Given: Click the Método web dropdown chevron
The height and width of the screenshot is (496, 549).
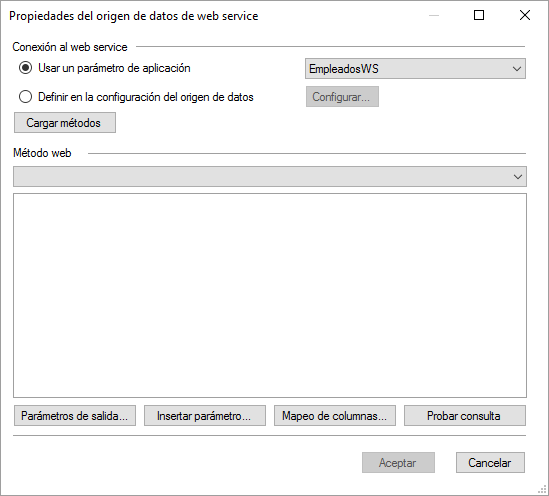Looking at the screenshot, I should 517,177.
